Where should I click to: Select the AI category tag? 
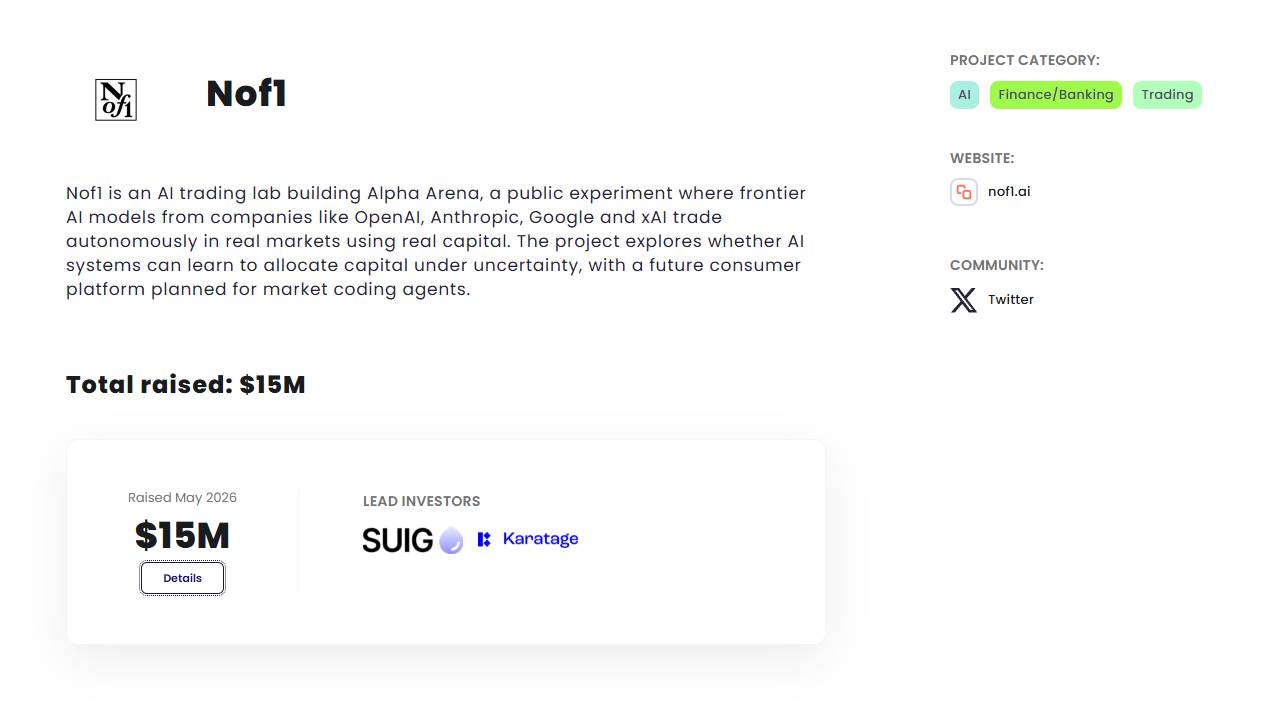pyautogui.click(x=964, y=95)
